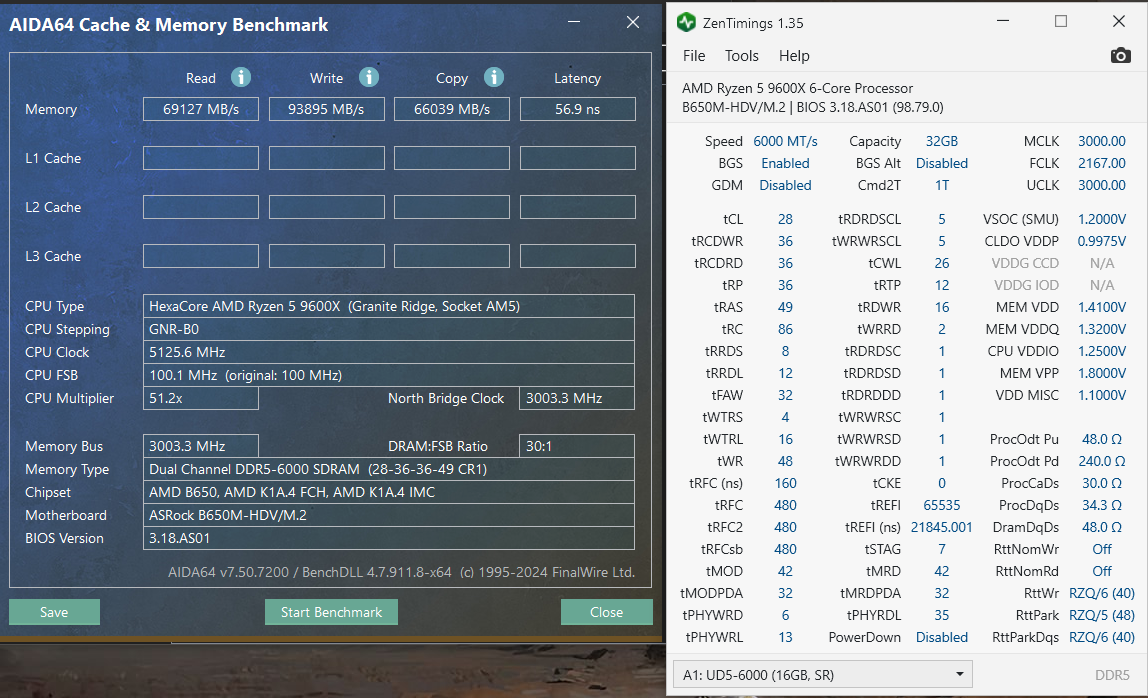This screenshot has width=1148, height=698.
Task: Click the FCLK value 2167.00
Action: click(x=1101, y=163)
